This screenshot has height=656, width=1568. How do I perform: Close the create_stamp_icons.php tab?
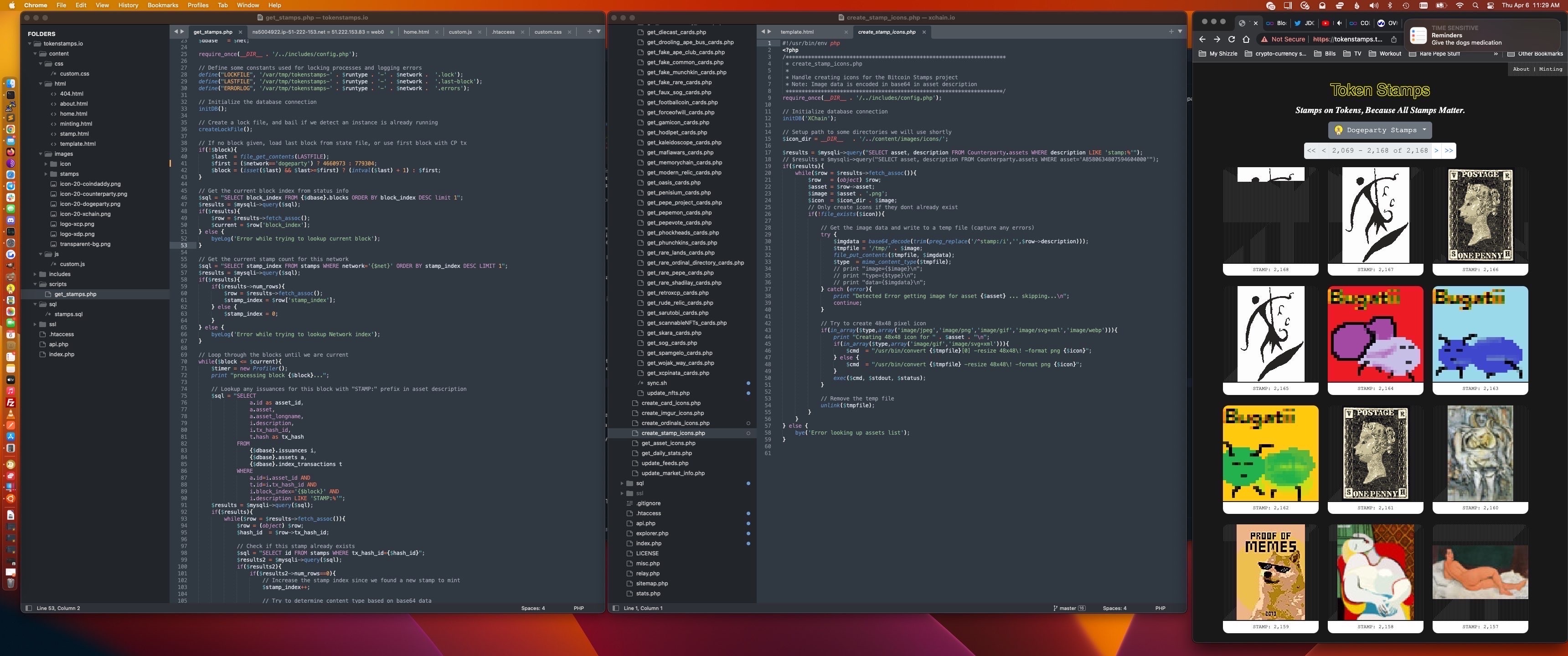pos(924,31)
